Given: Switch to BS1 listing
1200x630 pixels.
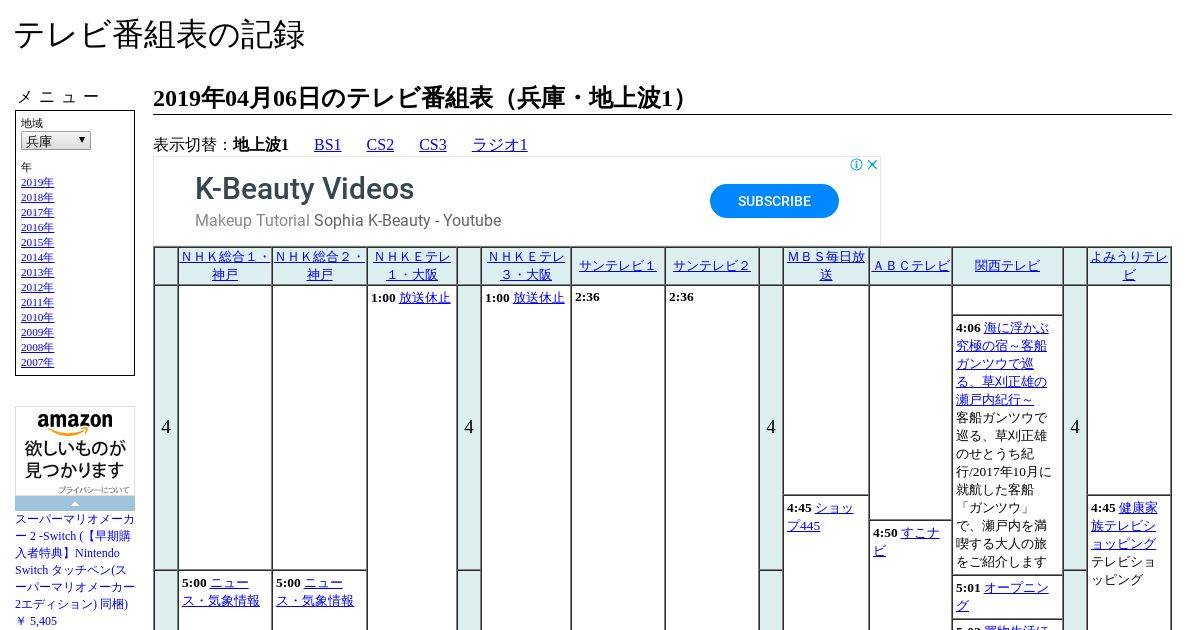Looking at the screenshot, I should point(328,145).
